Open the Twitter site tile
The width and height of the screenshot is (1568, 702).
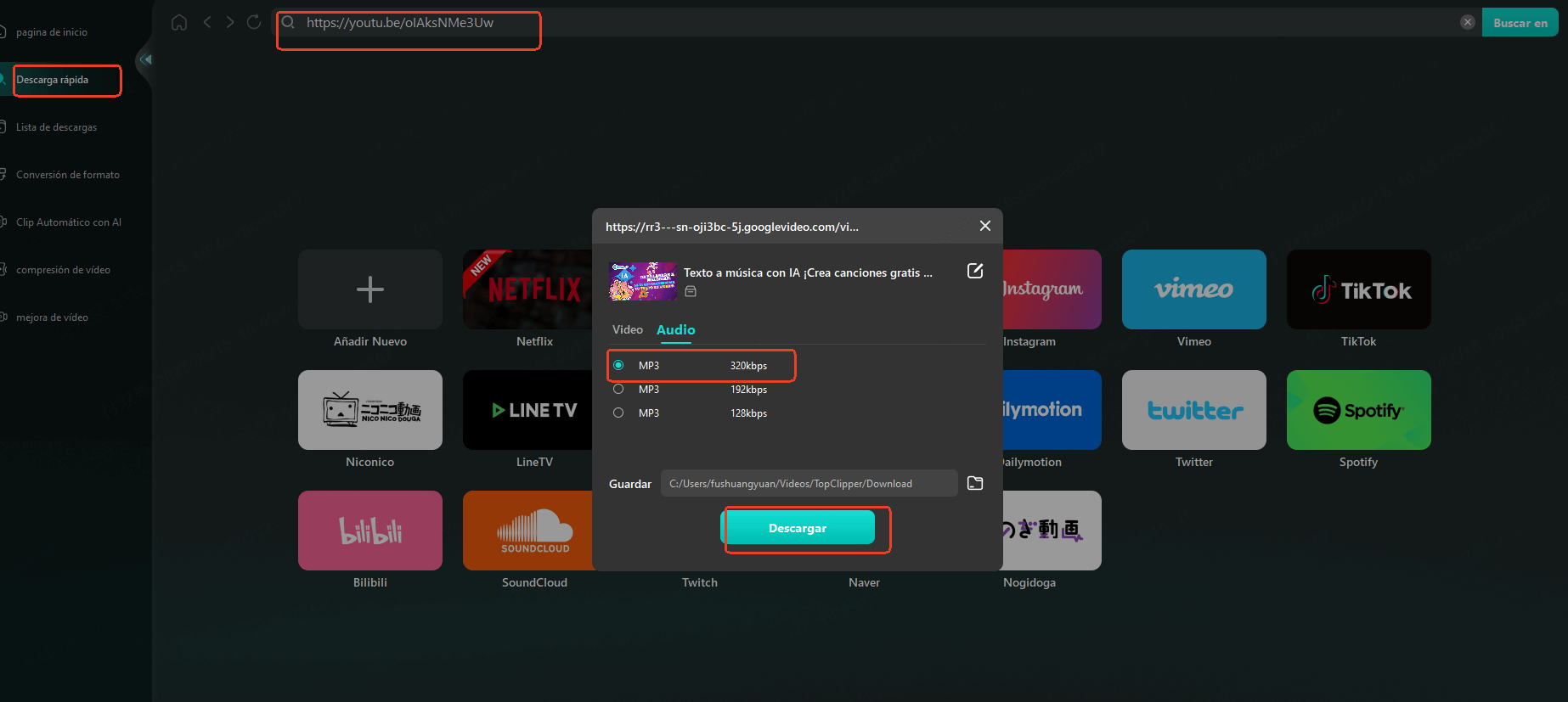[x=1194, y=410]
